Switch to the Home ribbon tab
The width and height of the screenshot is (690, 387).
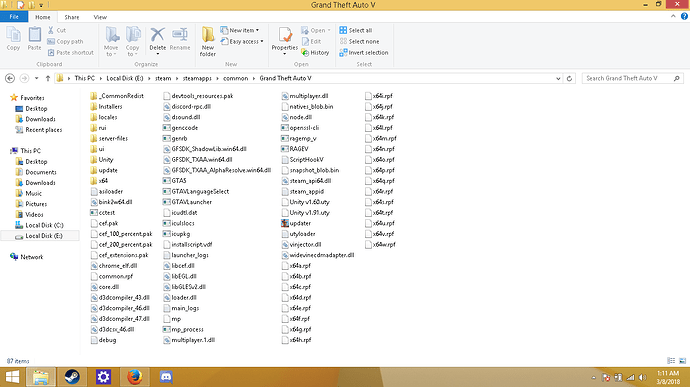(x=43, y=17)
